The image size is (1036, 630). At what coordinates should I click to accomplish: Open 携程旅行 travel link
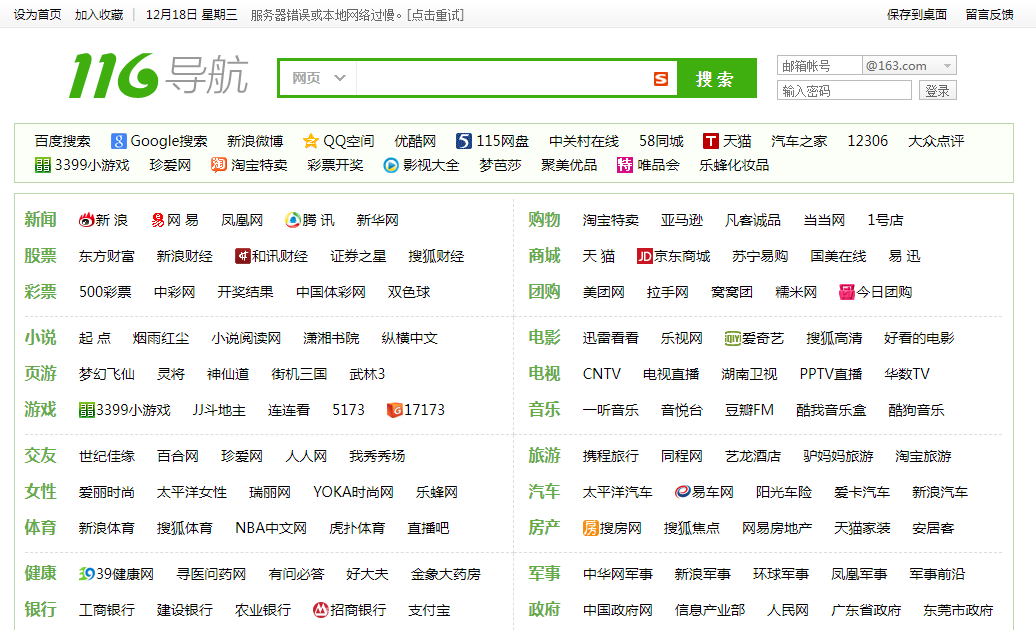610,456
